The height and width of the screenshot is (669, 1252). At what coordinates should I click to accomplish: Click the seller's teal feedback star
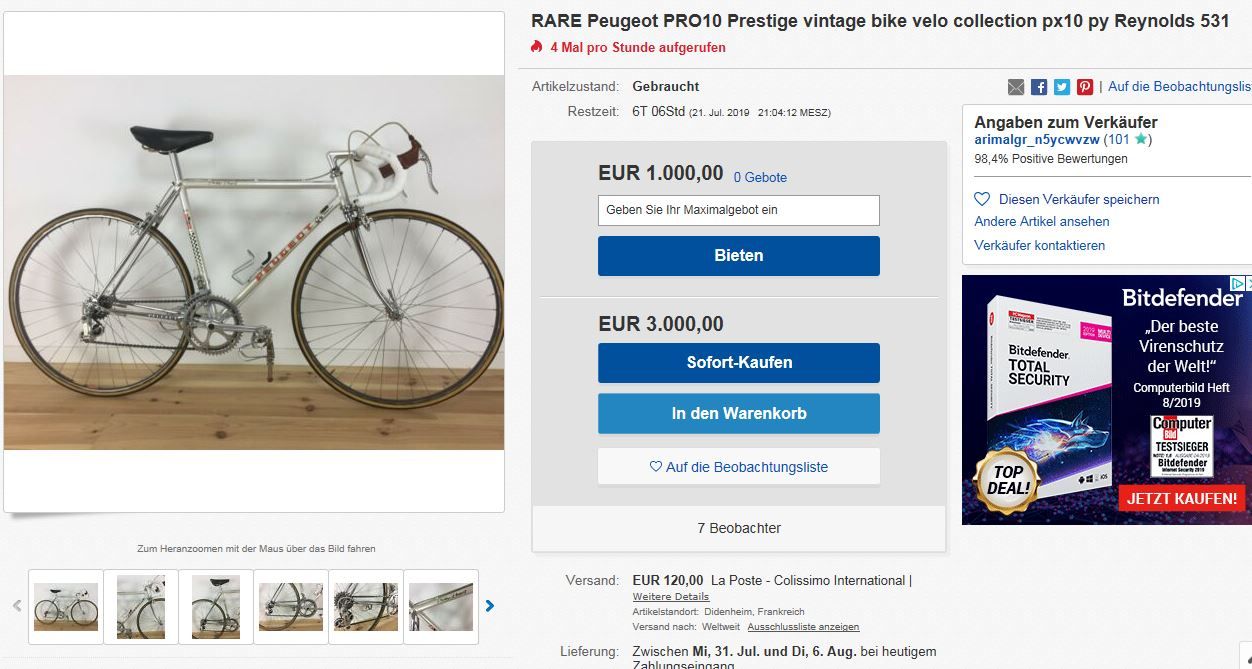[1140, 140]
